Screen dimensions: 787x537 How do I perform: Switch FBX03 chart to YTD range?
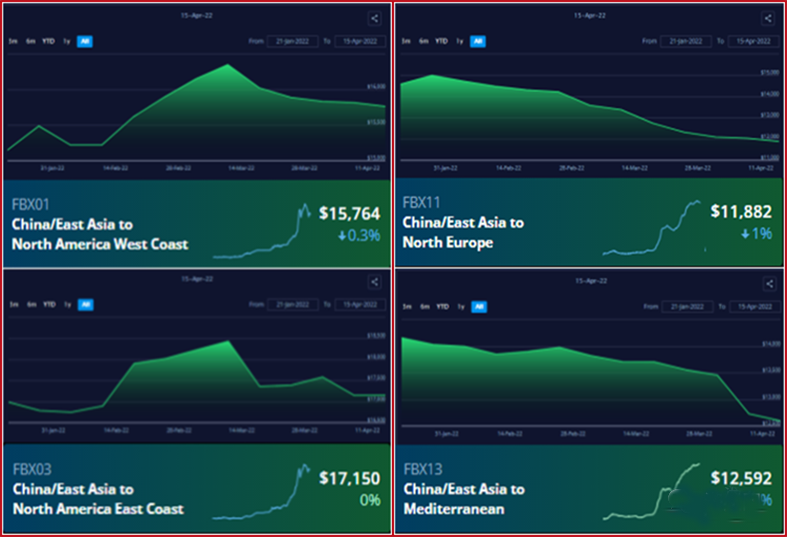pos(48,305)
